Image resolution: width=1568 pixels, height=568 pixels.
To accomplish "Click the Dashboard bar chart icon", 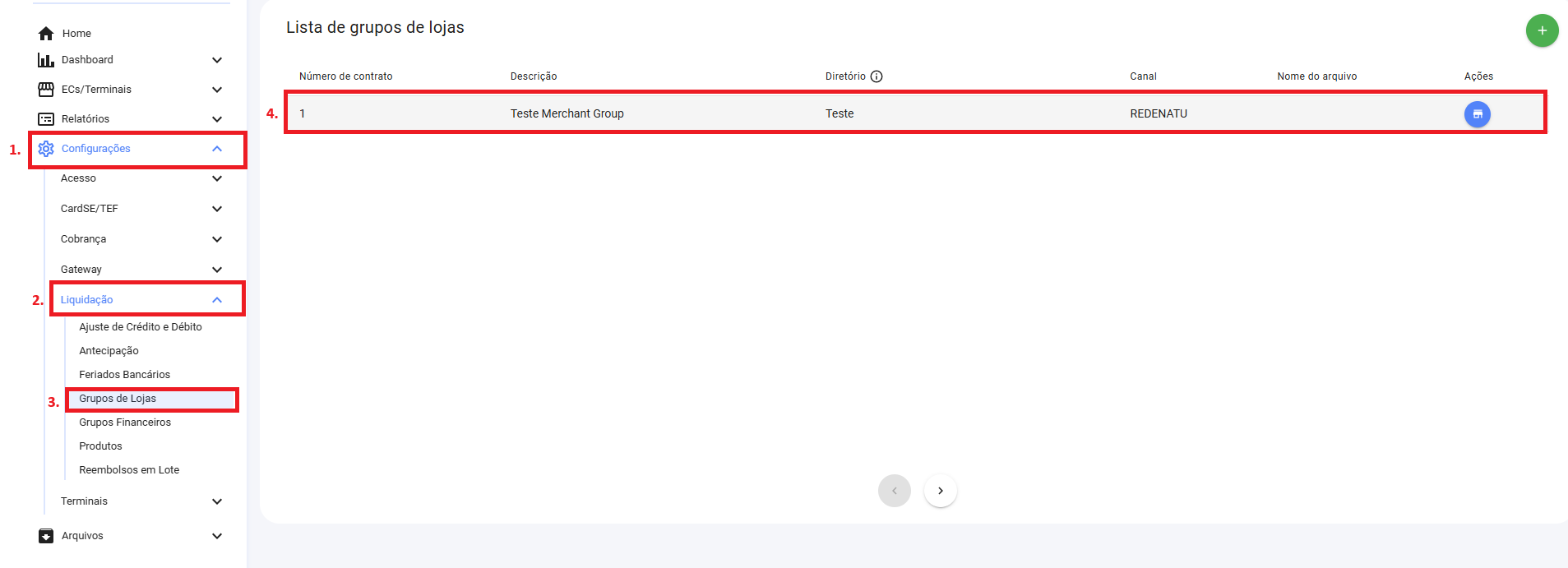I will point(46,60).
